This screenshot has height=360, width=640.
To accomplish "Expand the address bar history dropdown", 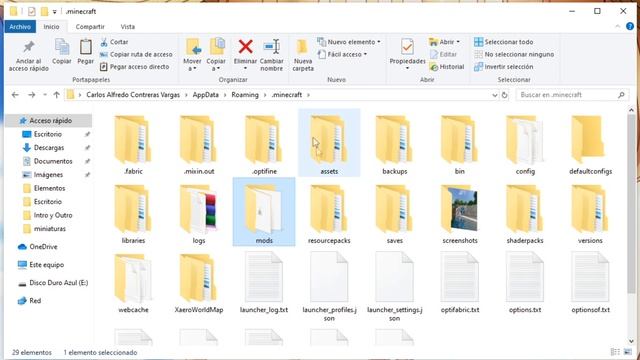I will 494,95.
